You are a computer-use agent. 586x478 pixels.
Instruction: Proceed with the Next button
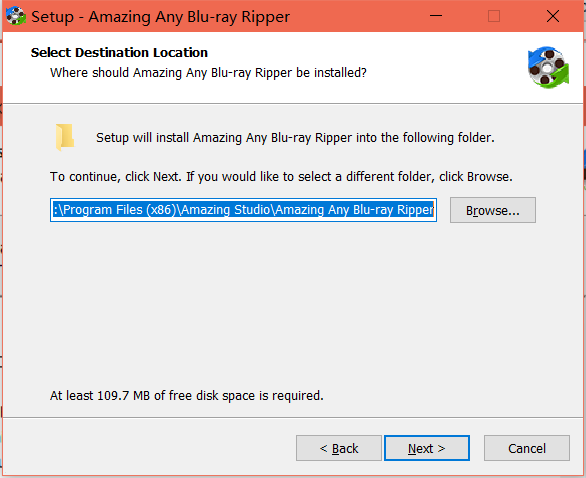coord(427,448)
